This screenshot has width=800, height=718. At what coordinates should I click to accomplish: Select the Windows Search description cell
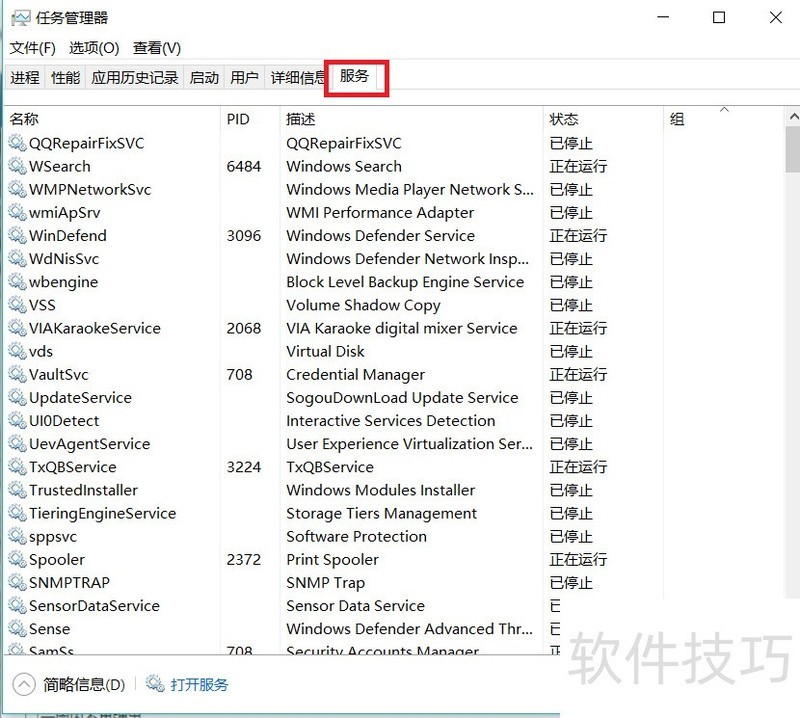click(344, 166)
